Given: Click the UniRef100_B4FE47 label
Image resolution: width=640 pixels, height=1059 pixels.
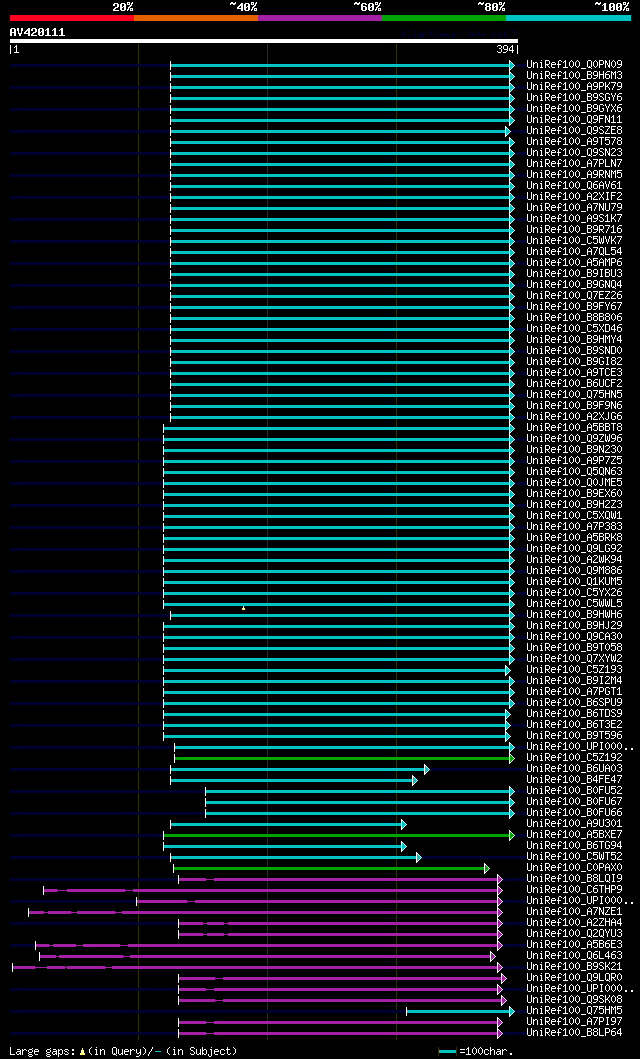Looking at the screenshot, I should pyautogui.click(x=575, y=779).
